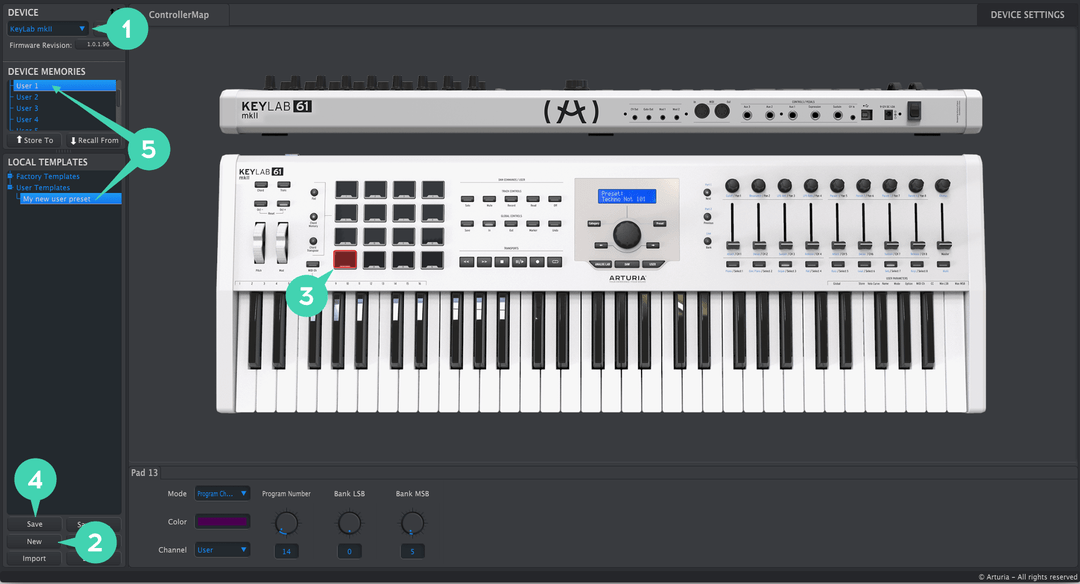The width and height of the screenshot is (1080, 584).
Task: Click the Recall From button
Action: 94,140
